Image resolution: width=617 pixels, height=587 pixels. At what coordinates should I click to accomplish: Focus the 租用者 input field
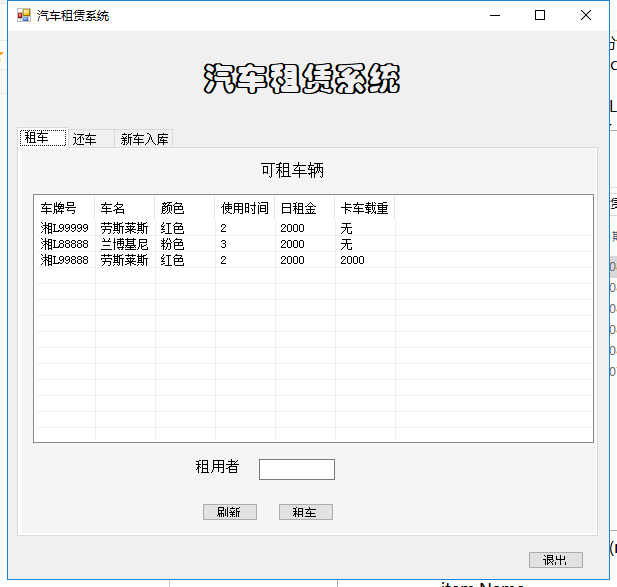[297, 469]
